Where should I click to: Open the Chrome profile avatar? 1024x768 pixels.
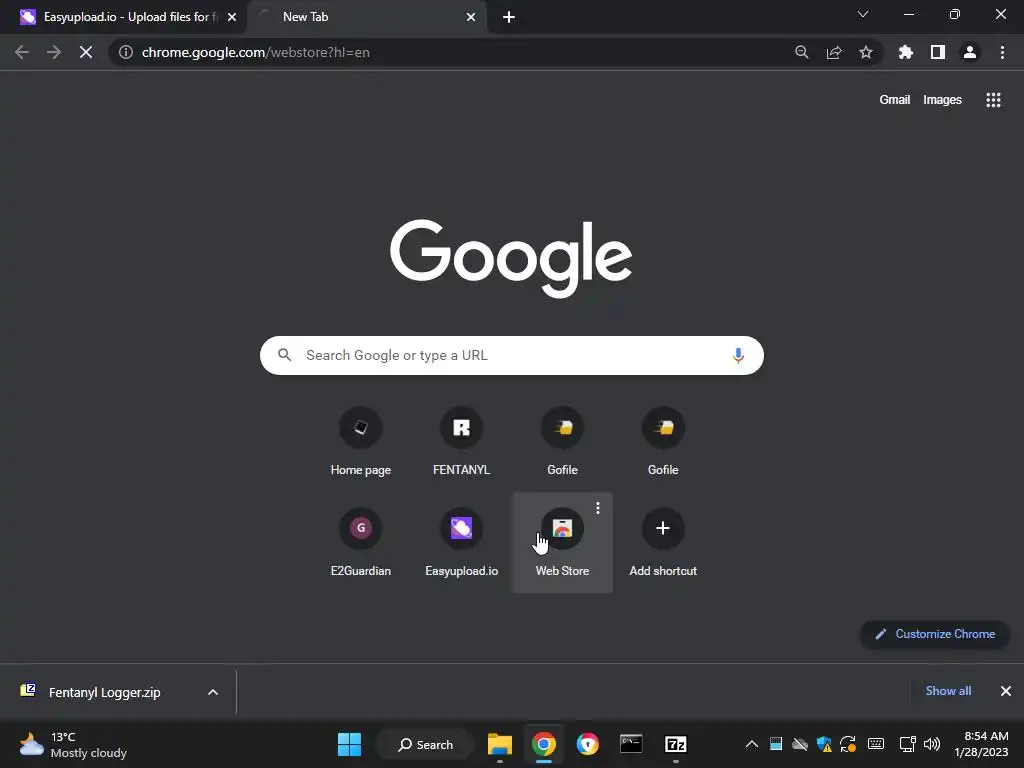click(970, 52)
